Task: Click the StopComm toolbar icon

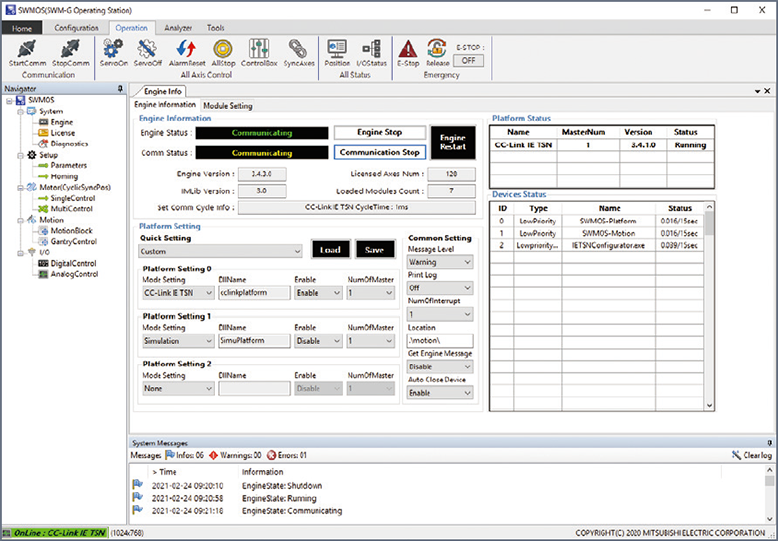Action: click(x=70, y=53)
